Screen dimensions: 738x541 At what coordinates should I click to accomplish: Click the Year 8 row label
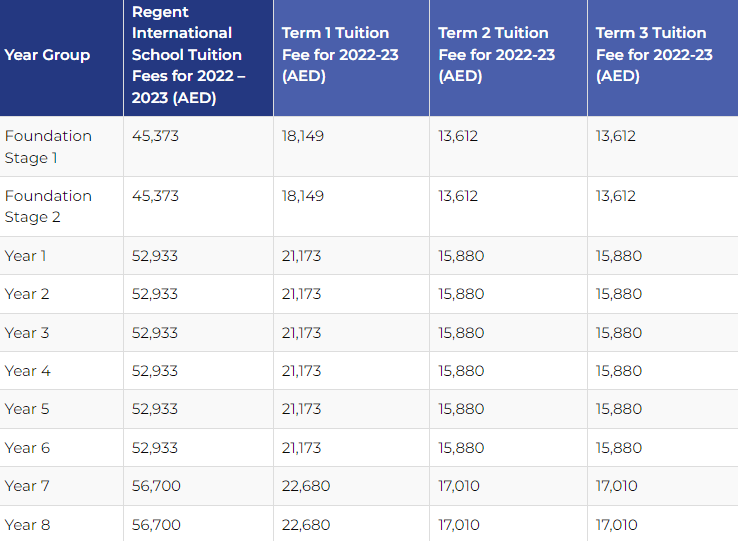click(27, 525)
